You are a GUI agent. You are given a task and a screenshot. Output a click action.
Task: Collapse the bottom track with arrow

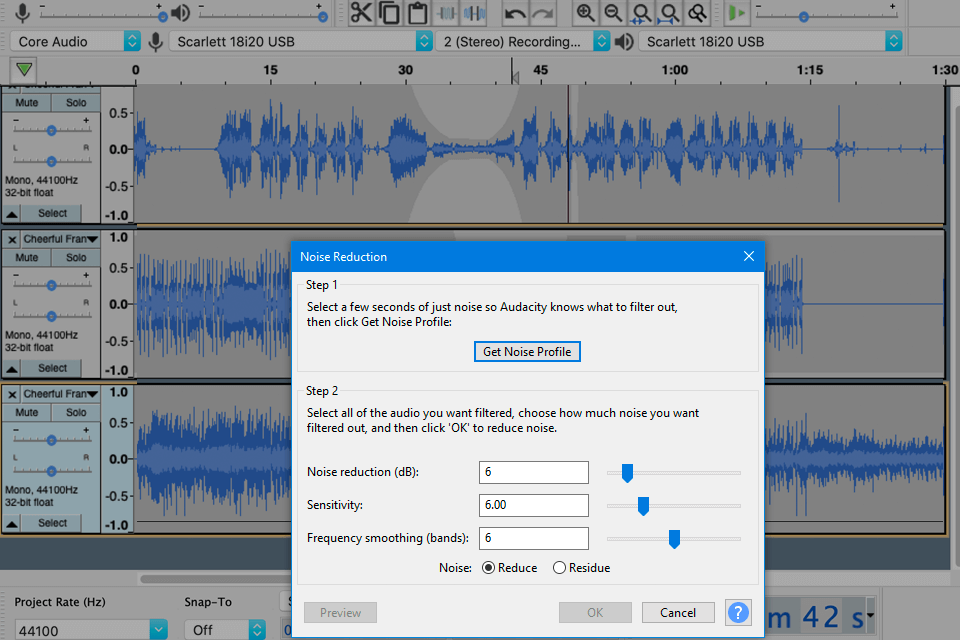pos(12,524)
